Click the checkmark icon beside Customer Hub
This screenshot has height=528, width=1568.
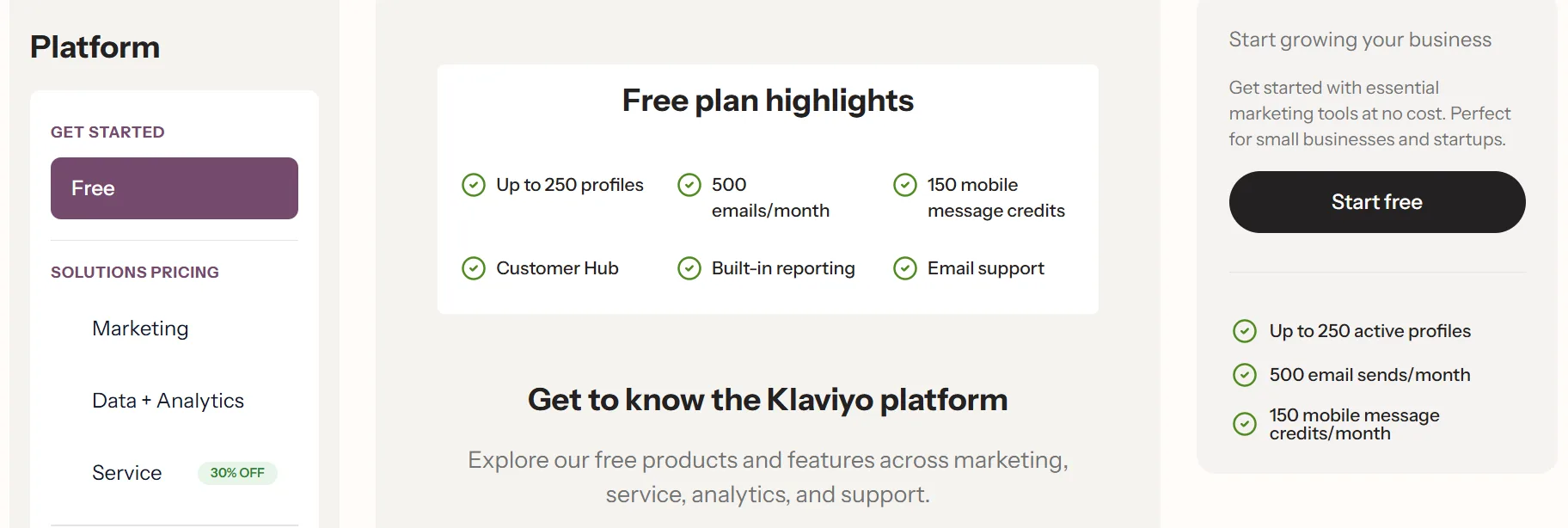point(474,268)
